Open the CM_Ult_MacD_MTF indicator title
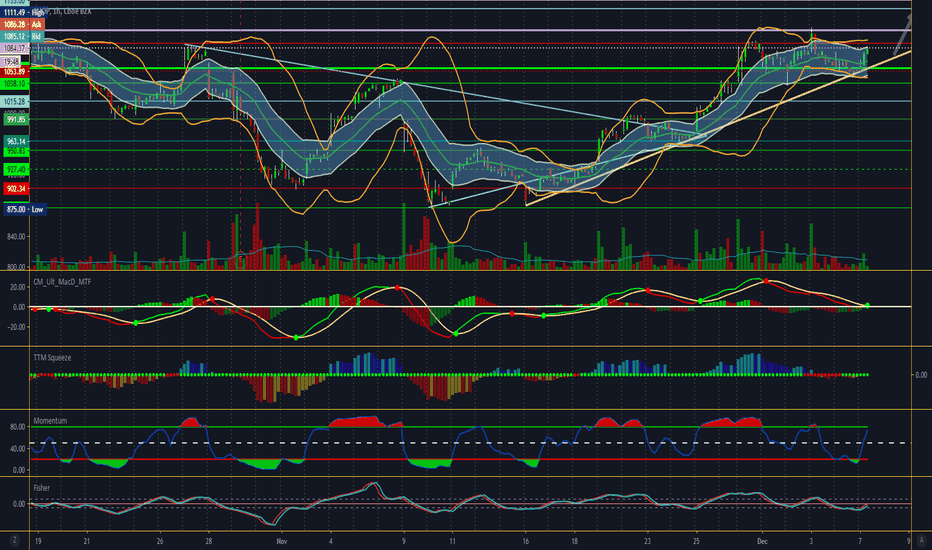Image resolution: width=932 pixels, height=550 pixels. pyautogui.click(x=62, y=282)
